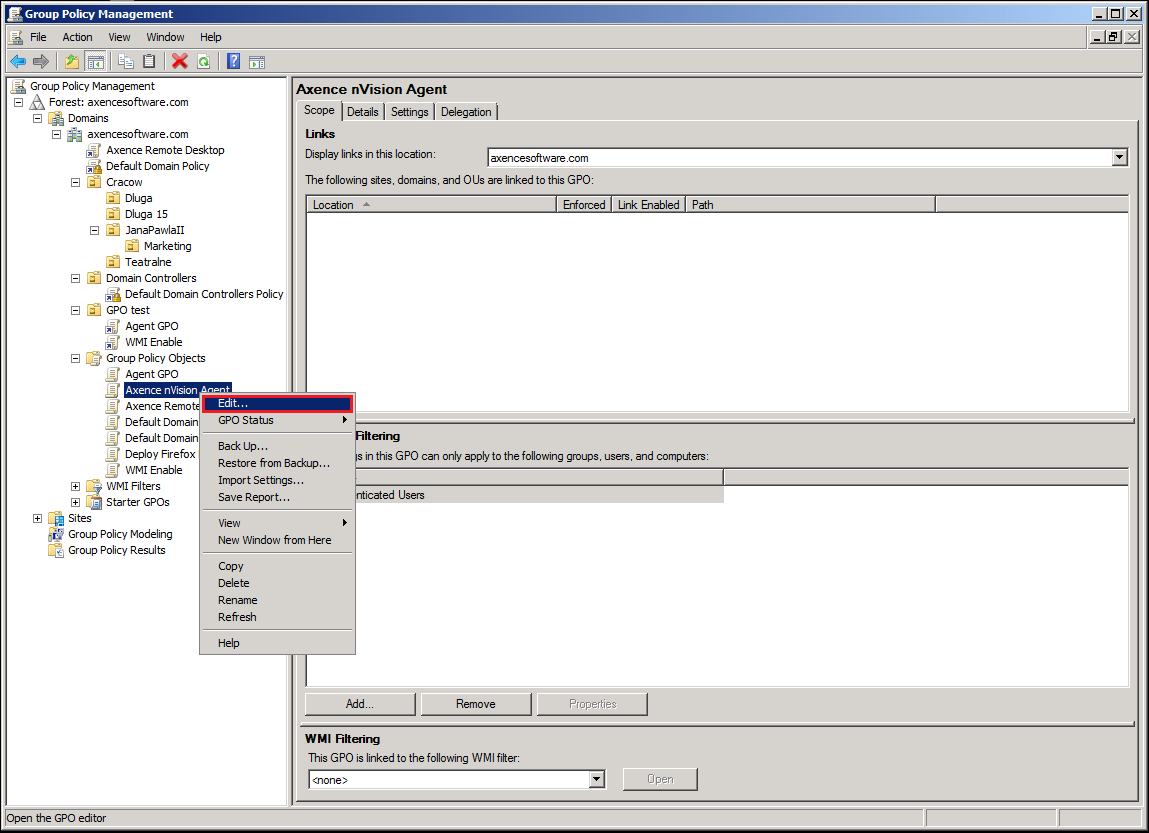This screenshot has width=1149, height=833.
Task: Toggle the Show/Hide Console Tree icon
Action: pos(95,61)
